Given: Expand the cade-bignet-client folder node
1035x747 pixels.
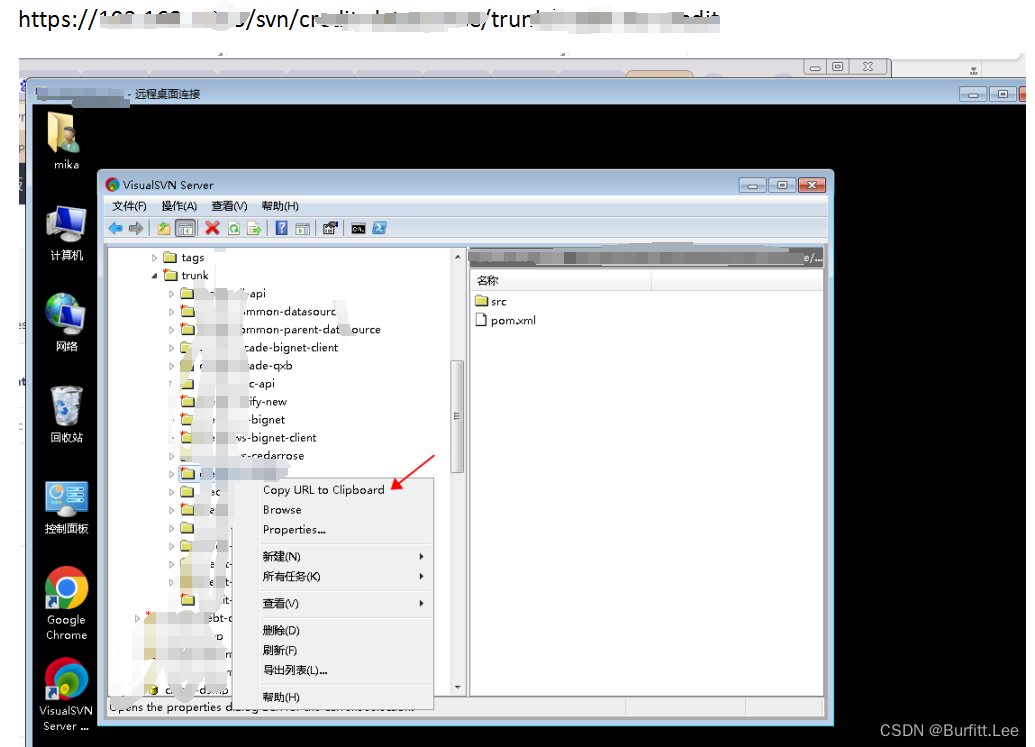Looking at the screenshot, I should pyautogui.click(x=172, y=348).
